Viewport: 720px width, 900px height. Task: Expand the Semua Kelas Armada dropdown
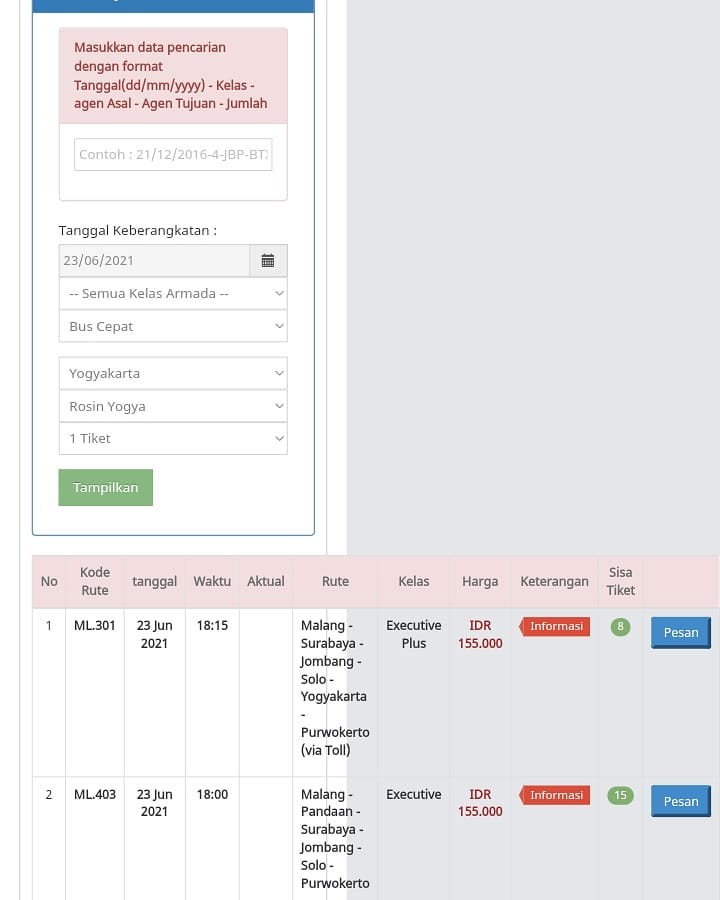(x=173, y=294)
